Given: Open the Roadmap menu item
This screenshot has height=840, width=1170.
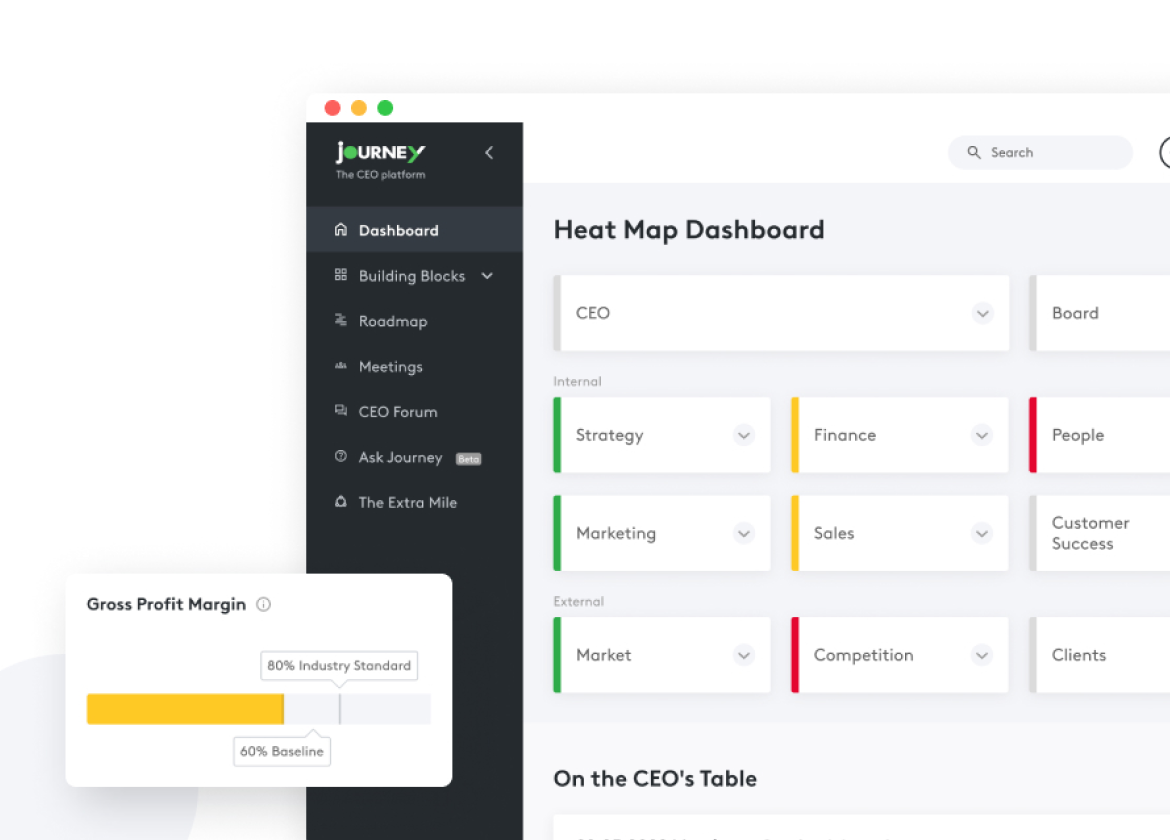Looking at the screenshot, I should (x=393, y=321).
